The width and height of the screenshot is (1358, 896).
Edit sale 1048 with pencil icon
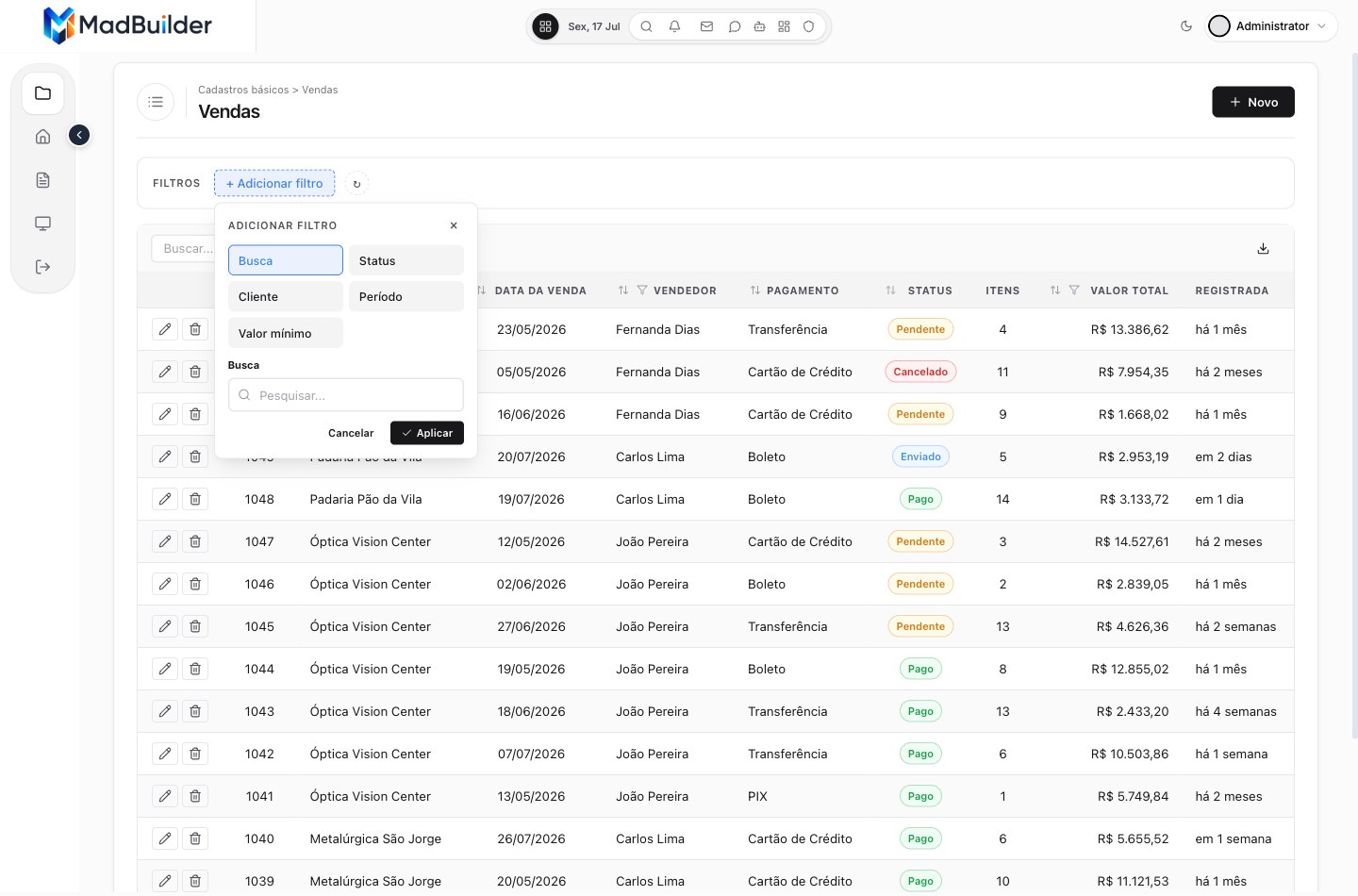(165, 499)
